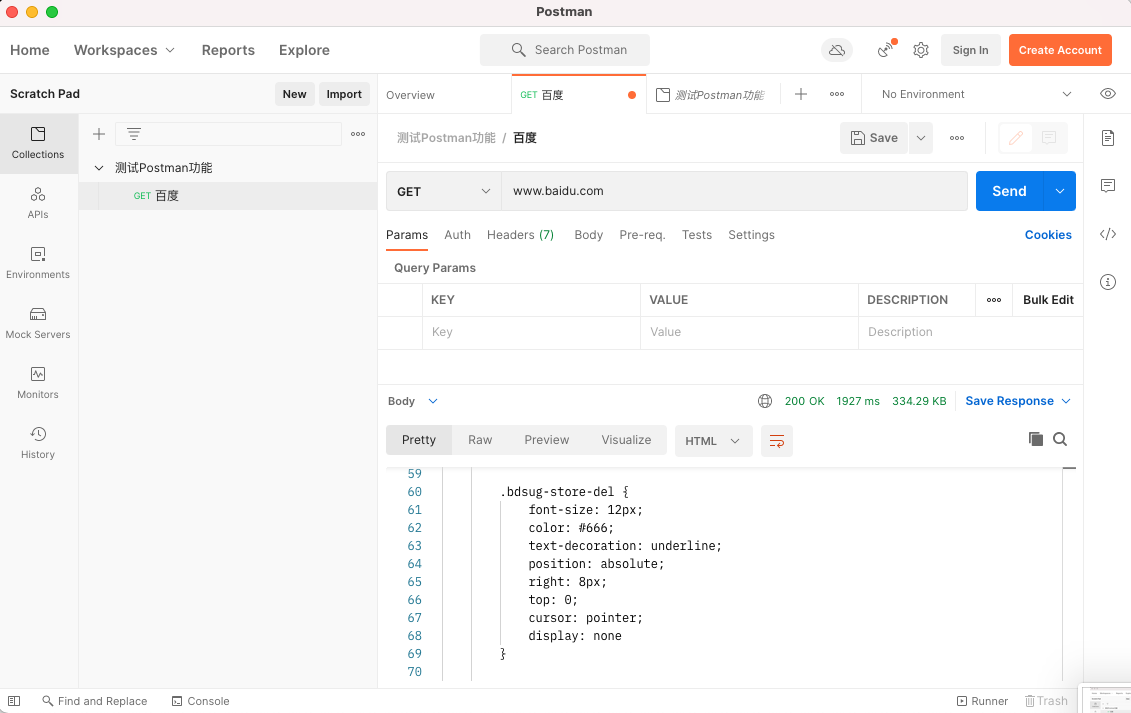Expand the Workspaces dropdown

(x=124, y=50)
